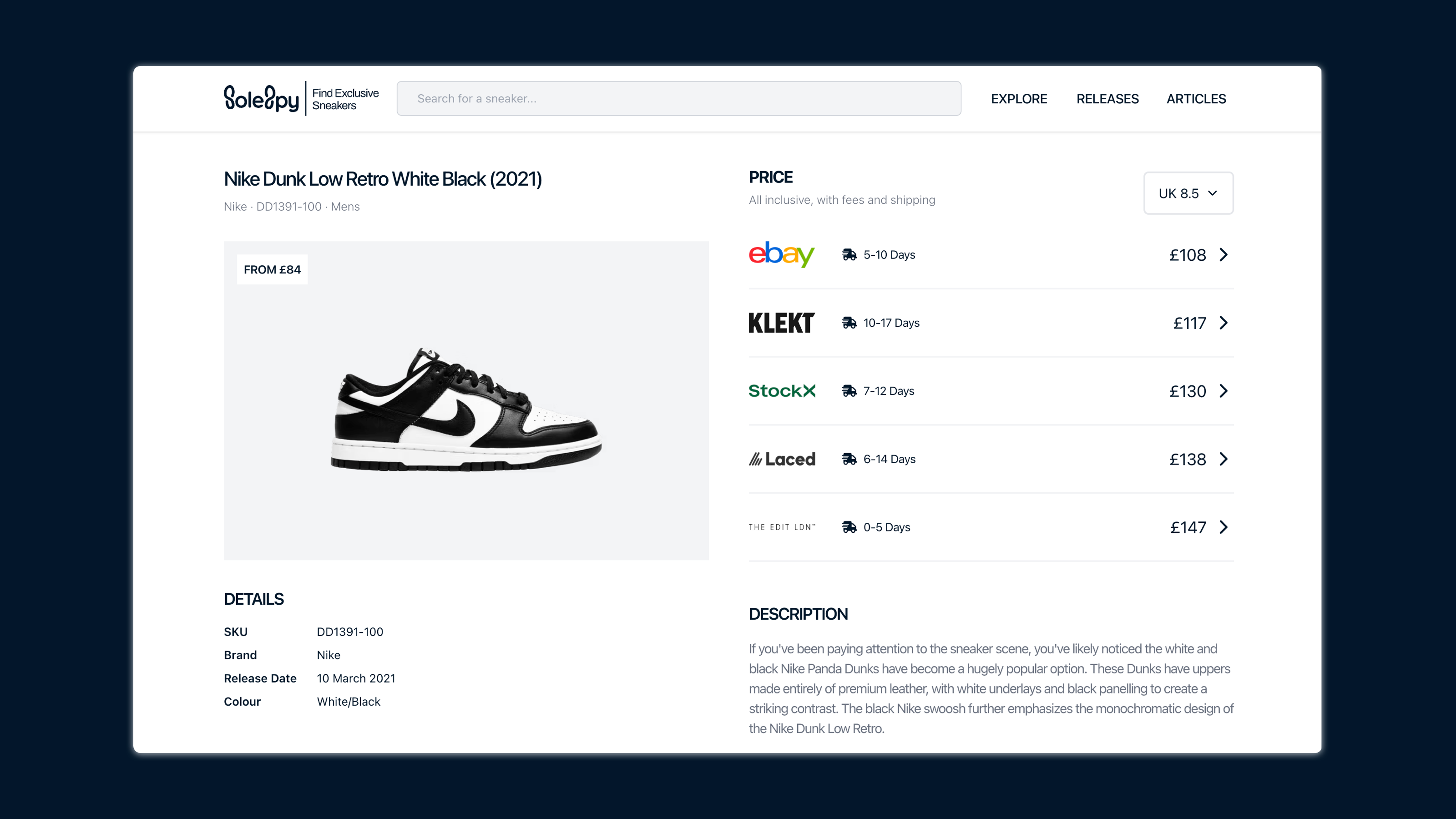Select the £130 StockX price

click(x=1188, y=391)
